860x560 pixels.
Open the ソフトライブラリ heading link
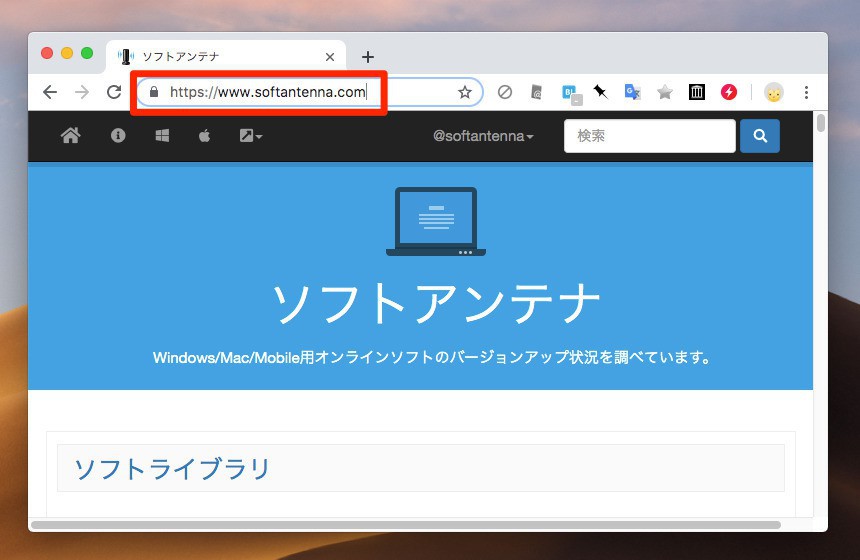(x=172, y=469)
